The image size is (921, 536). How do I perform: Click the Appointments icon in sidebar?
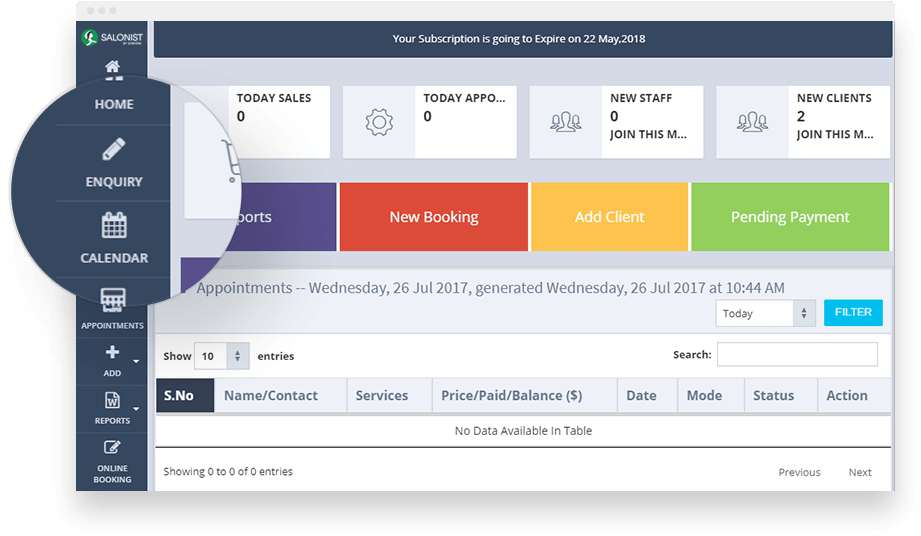pyautogui.click(x=112, y=300)
